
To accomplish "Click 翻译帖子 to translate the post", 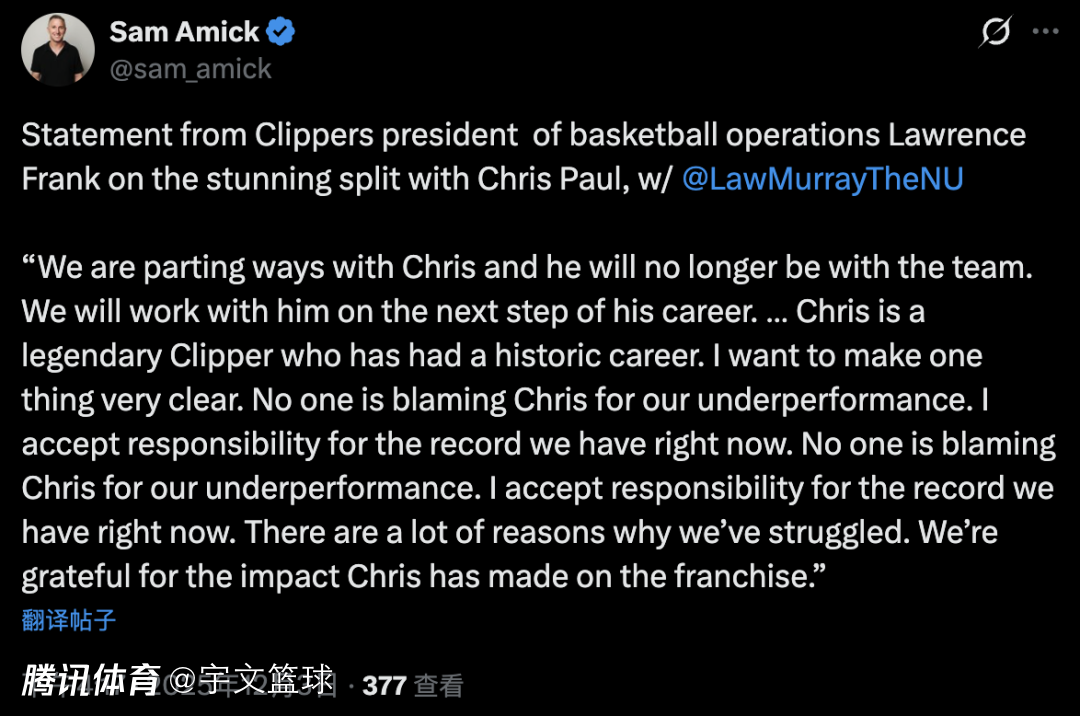I will tap(69, 620).
